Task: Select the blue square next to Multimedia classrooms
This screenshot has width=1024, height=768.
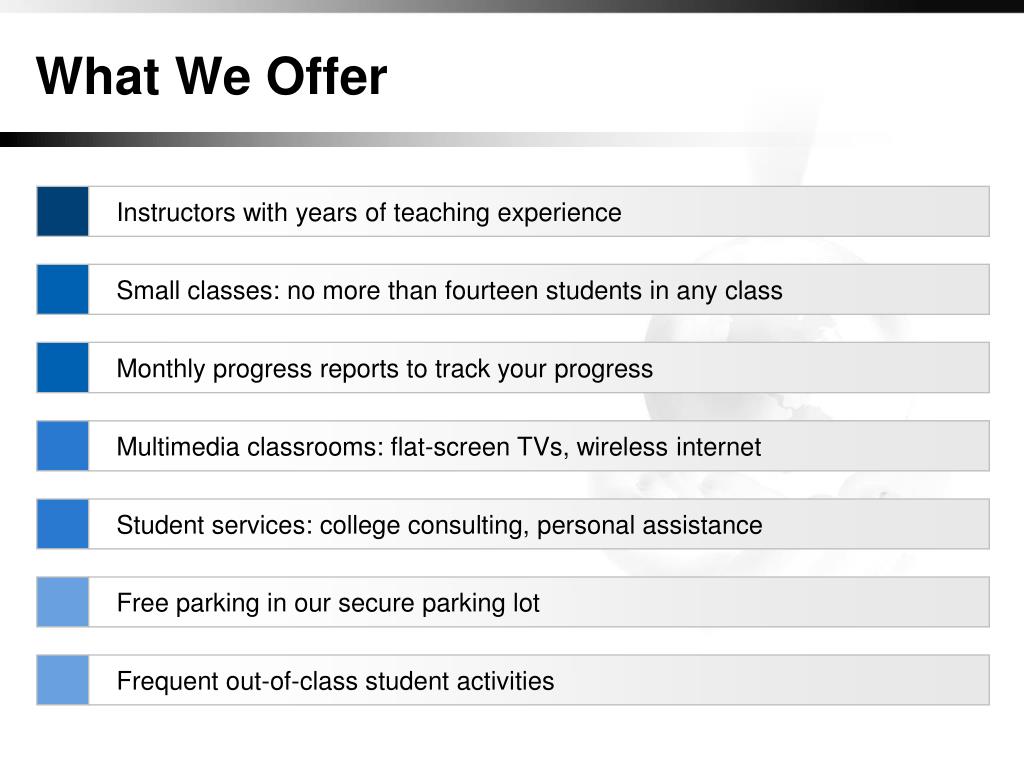Action: click(63, 445)
